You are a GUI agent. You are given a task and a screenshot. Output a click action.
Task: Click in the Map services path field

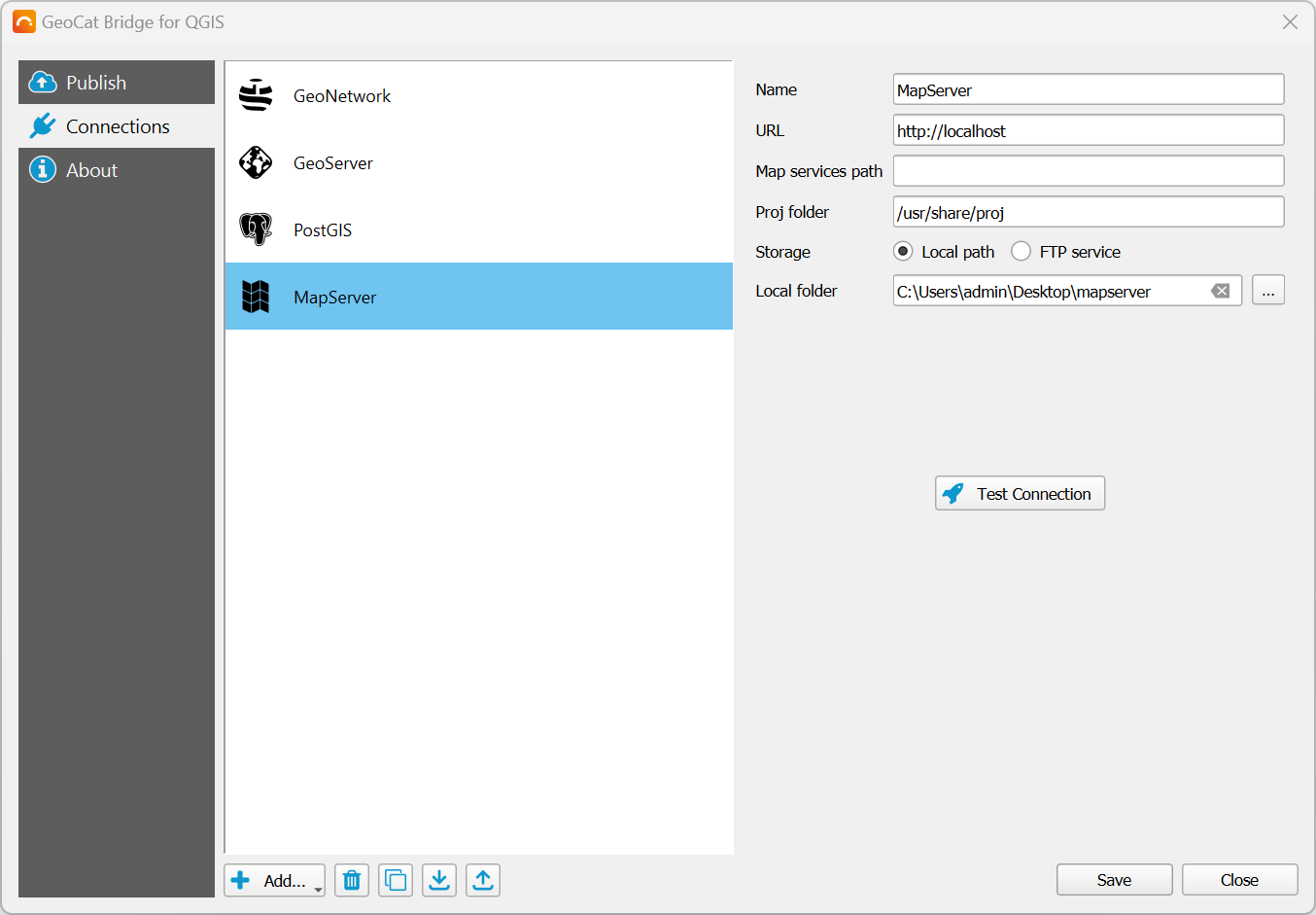[1088, 171]
